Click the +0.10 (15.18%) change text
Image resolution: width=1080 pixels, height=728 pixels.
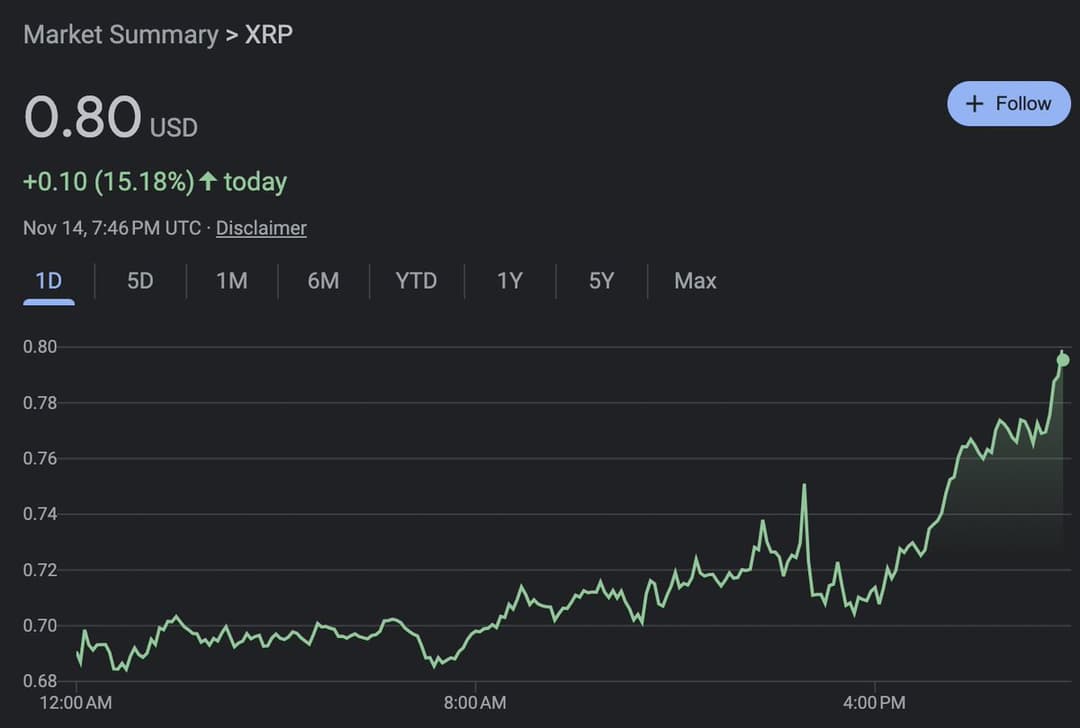tap(109, 182)
